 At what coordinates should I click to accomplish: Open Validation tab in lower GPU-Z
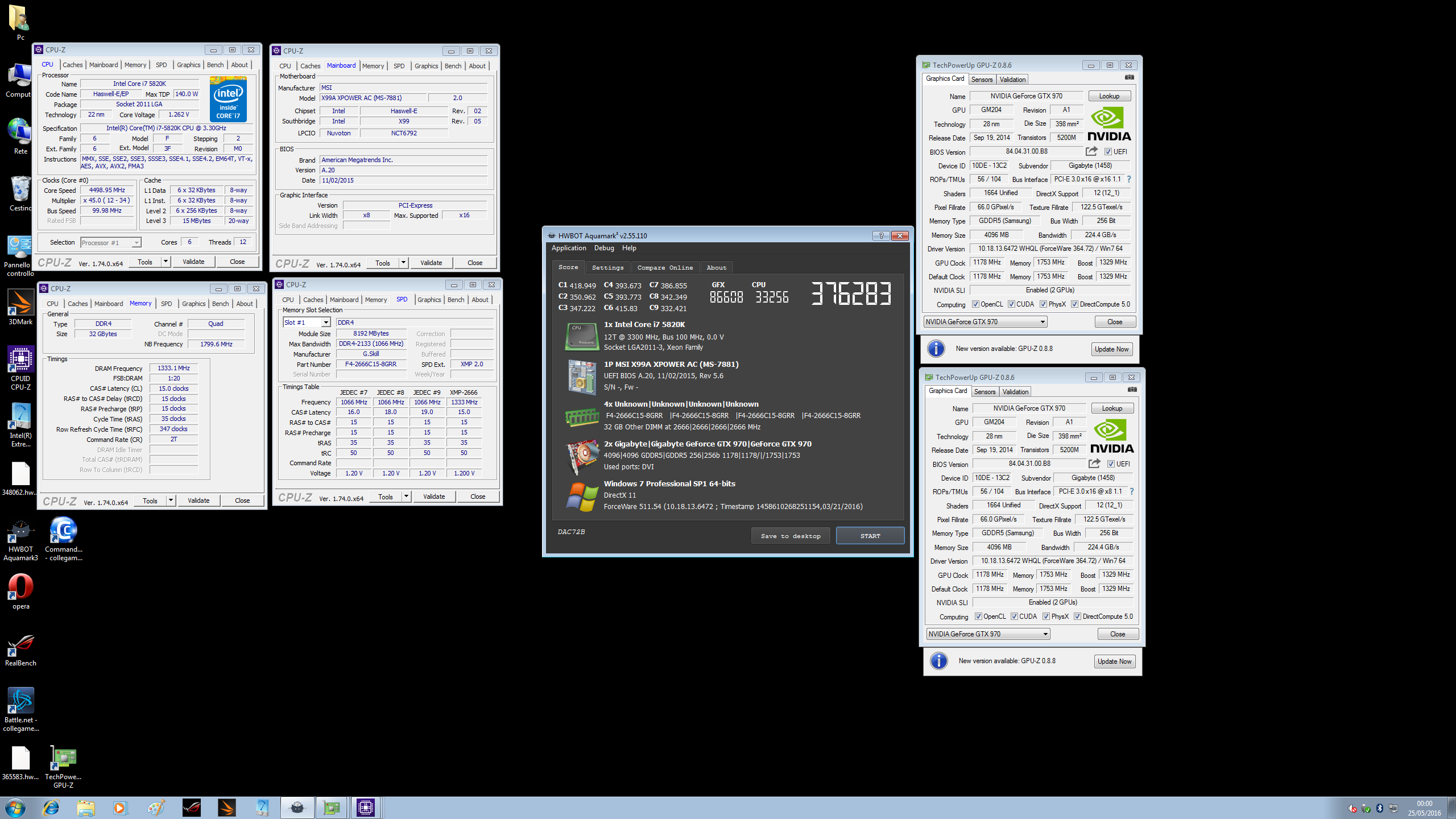click(1015, 392)
